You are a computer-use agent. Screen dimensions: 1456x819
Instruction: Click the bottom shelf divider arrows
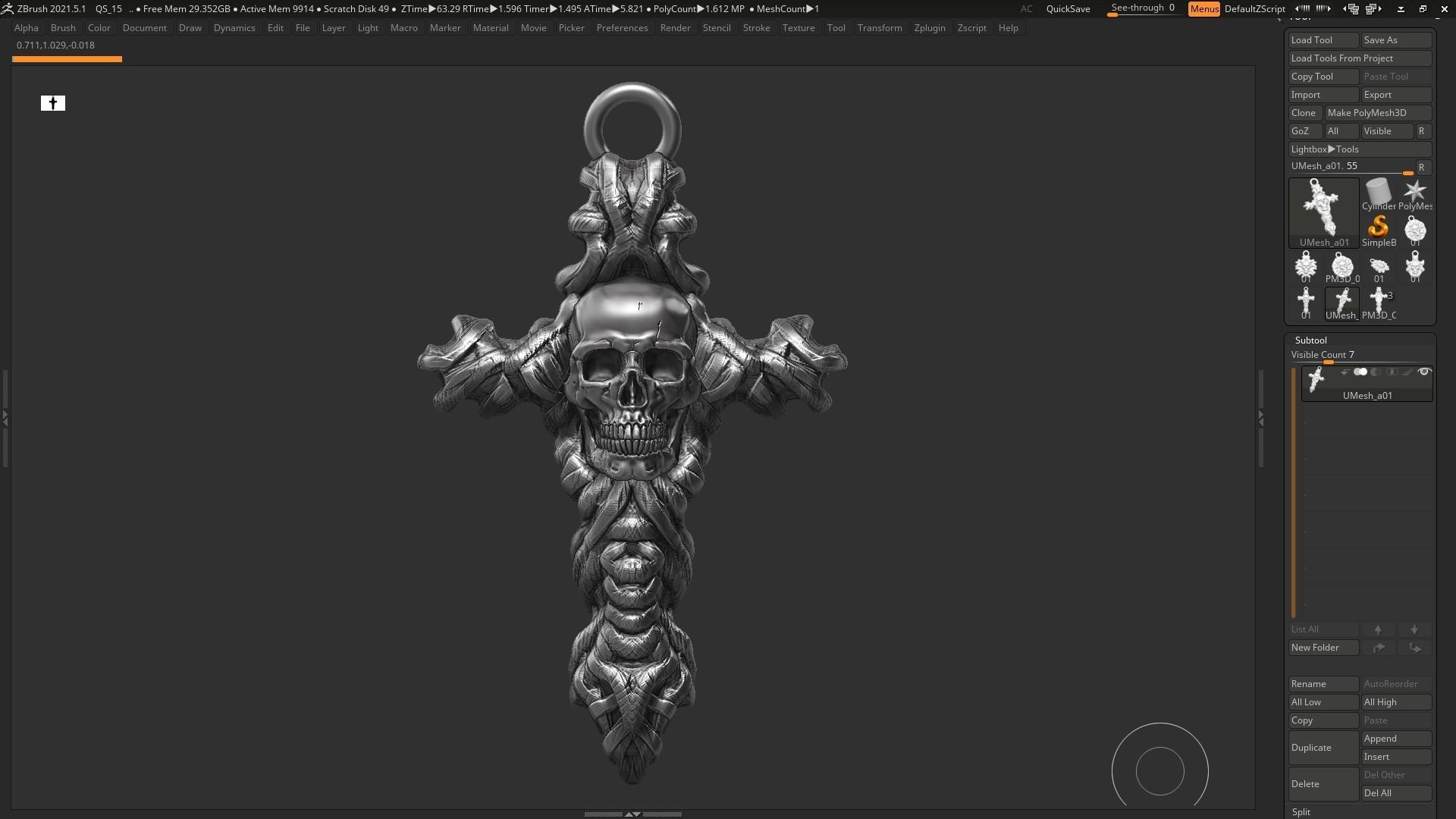tap(632, 814)
